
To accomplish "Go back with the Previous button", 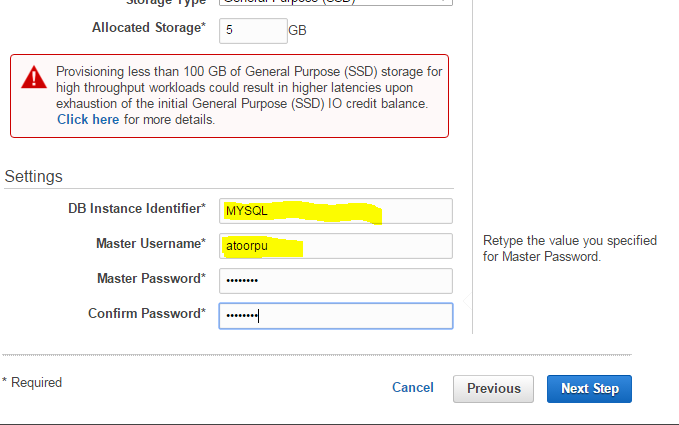I will [x=494, y=388].
